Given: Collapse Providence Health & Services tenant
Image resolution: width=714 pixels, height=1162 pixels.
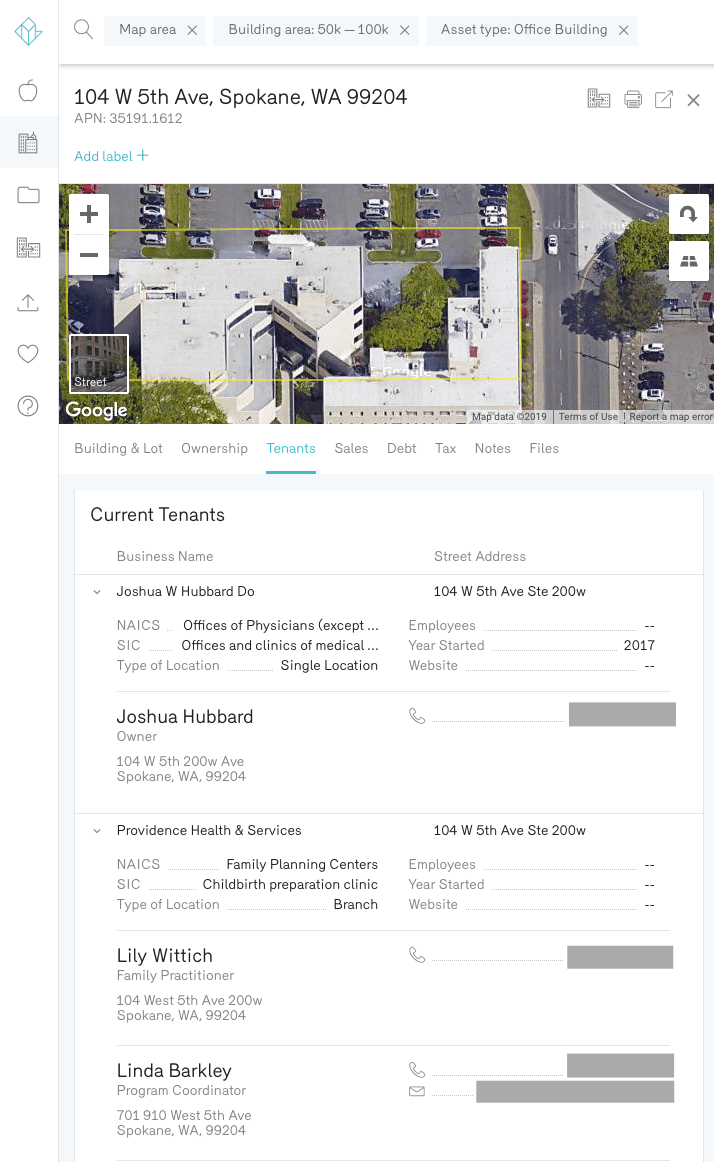Looking at the screenshot, I should (x=97, y=831).
